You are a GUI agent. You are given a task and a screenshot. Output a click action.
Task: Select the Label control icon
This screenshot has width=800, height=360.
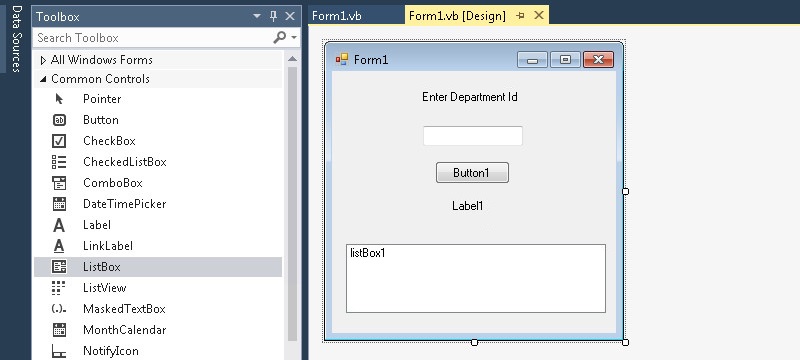tap(59, 225)
